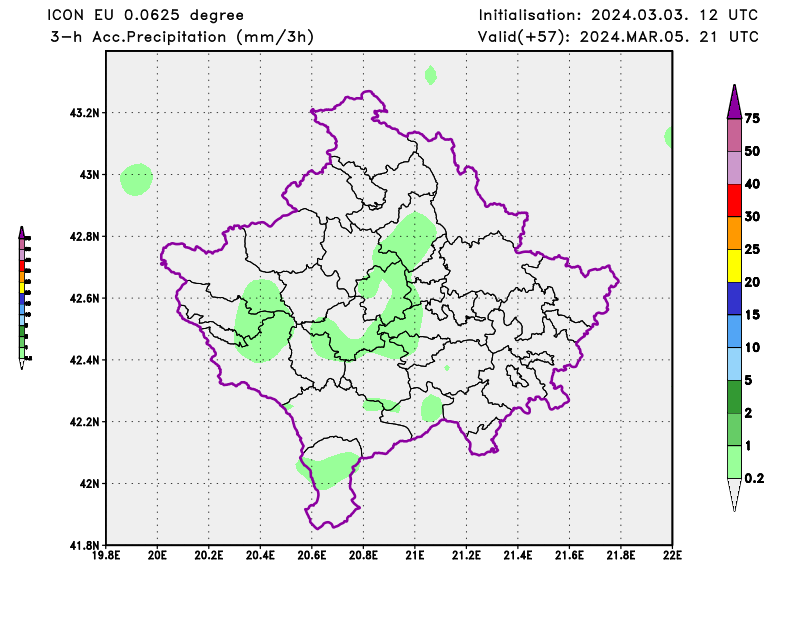Click the legend value "40"
Screen dimensions: 800x618
[x=752, y=184]
